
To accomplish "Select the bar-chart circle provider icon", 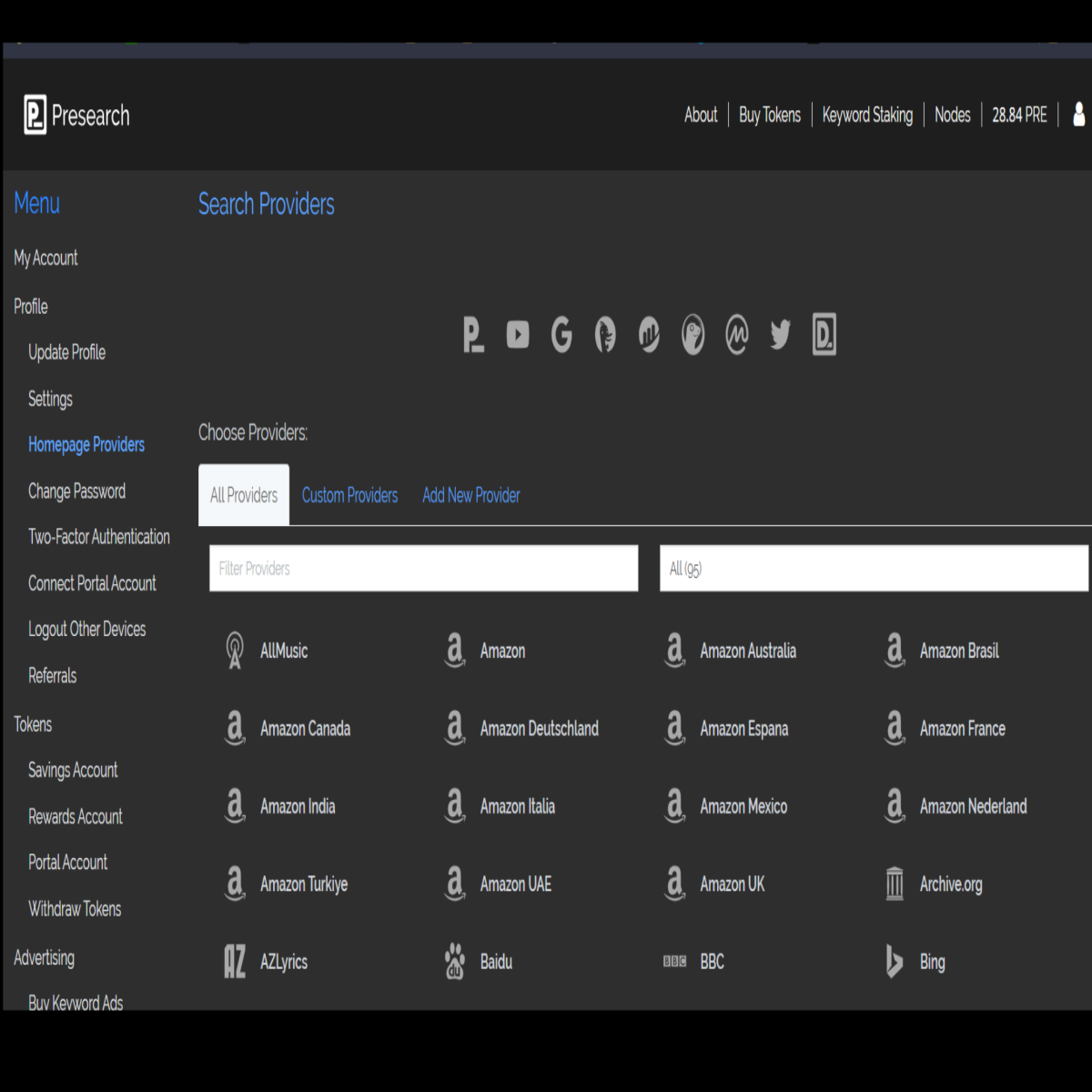I will point(649,335).
